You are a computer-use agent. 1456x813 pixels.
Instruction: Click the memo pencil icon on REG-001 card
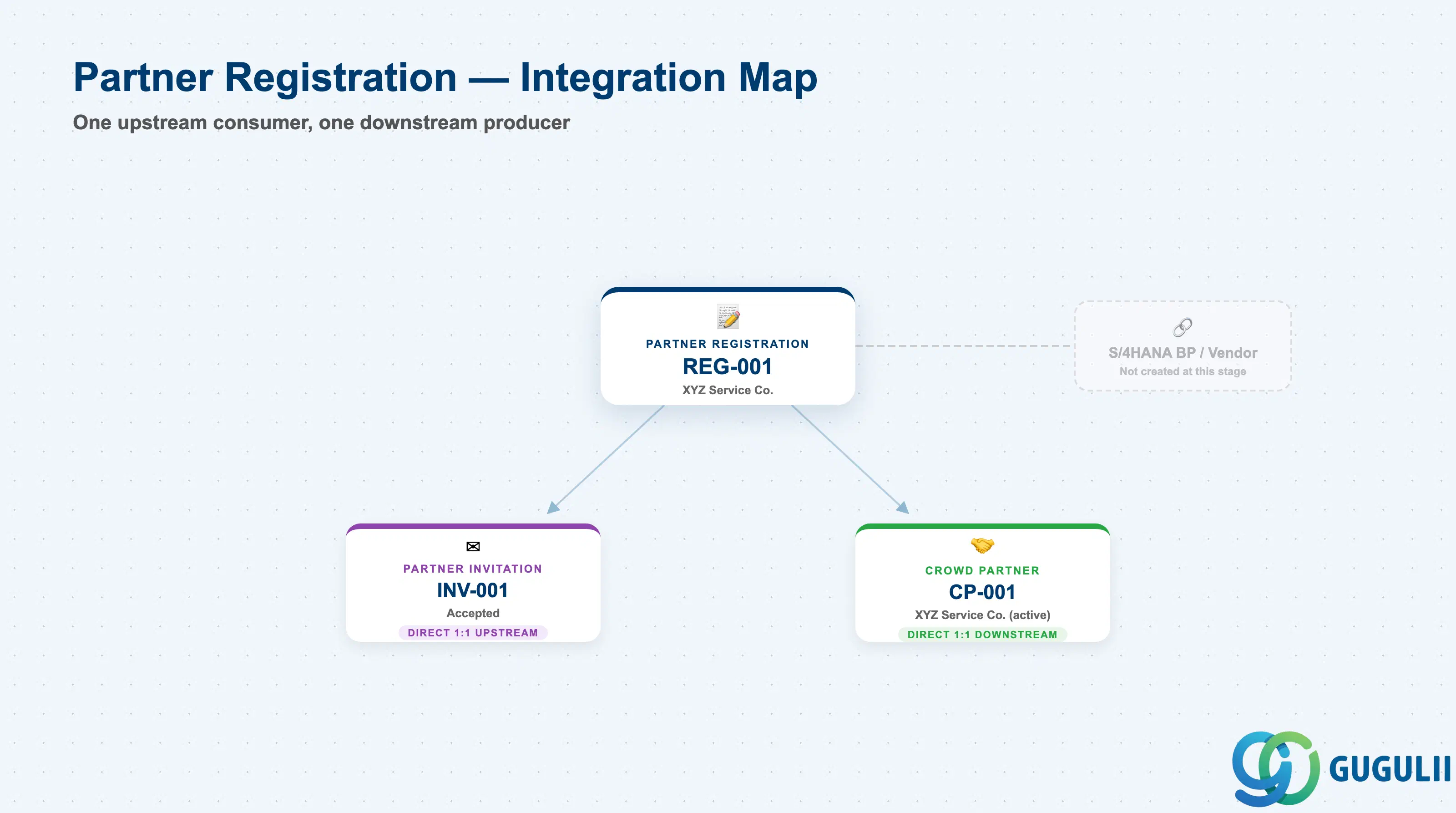click(x=728, y=317)
